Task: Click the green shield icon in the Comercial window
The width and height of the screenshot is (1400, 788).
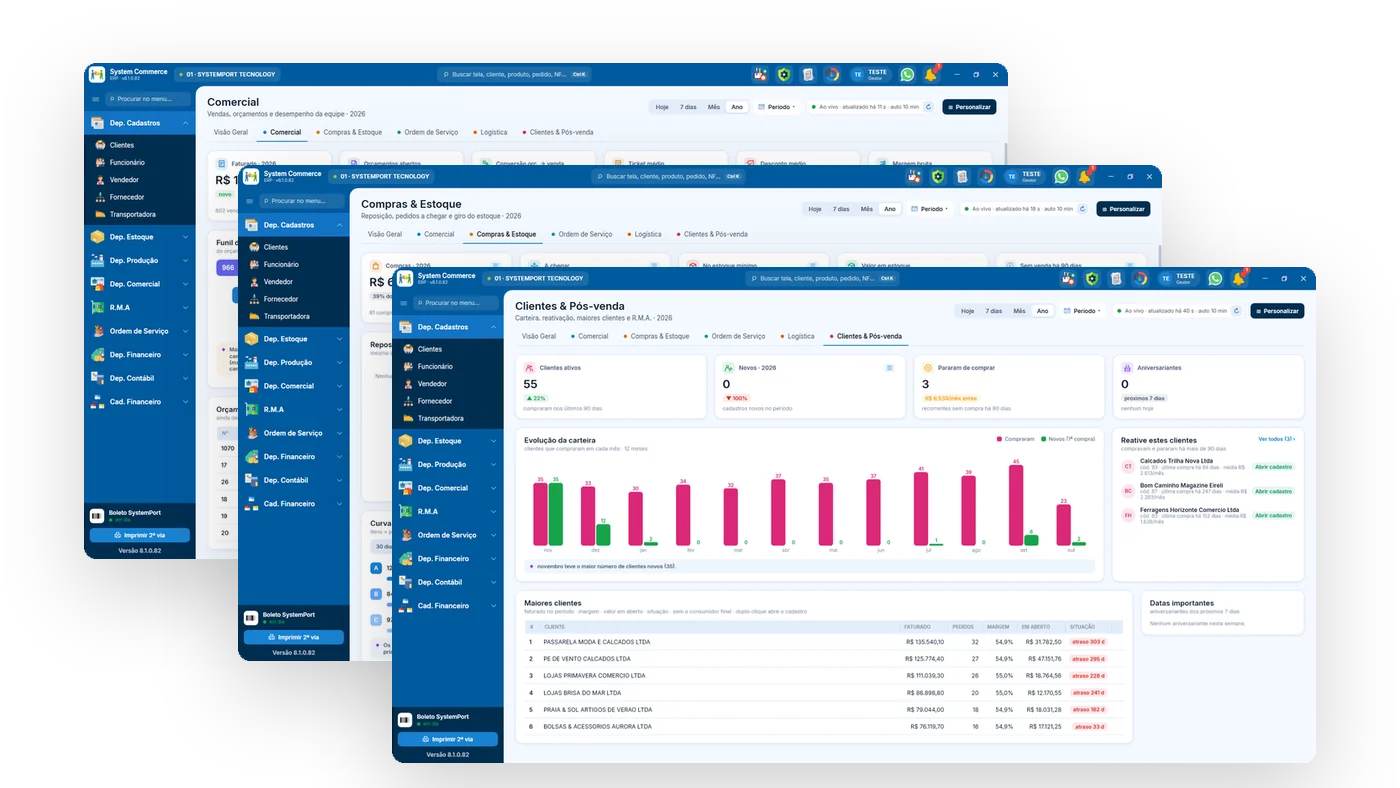Action: point(784,75)
